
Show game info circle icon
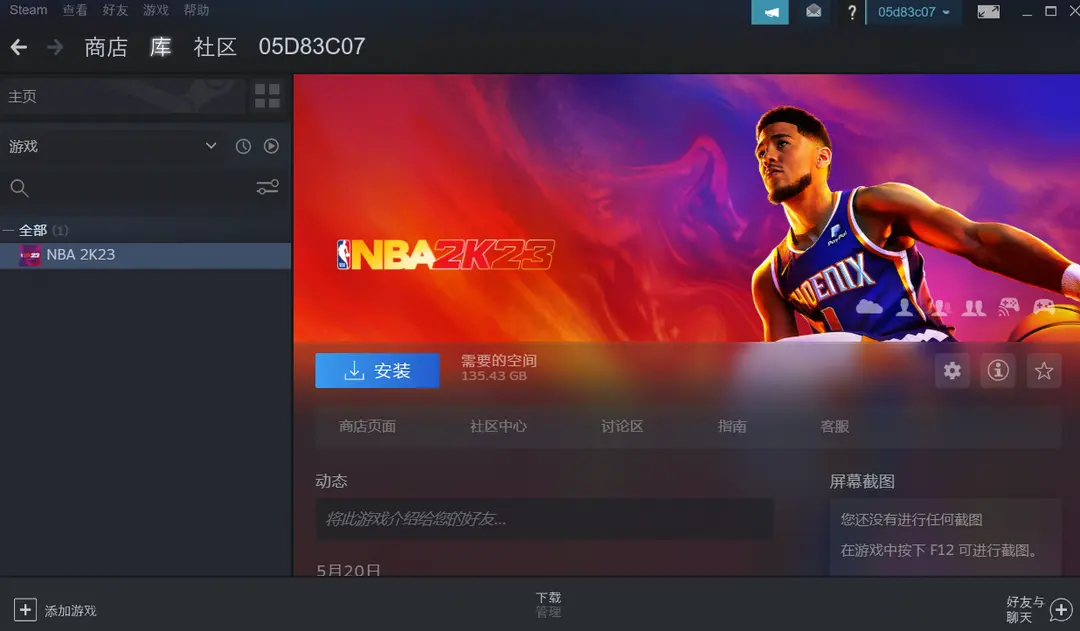coord(998,371)
